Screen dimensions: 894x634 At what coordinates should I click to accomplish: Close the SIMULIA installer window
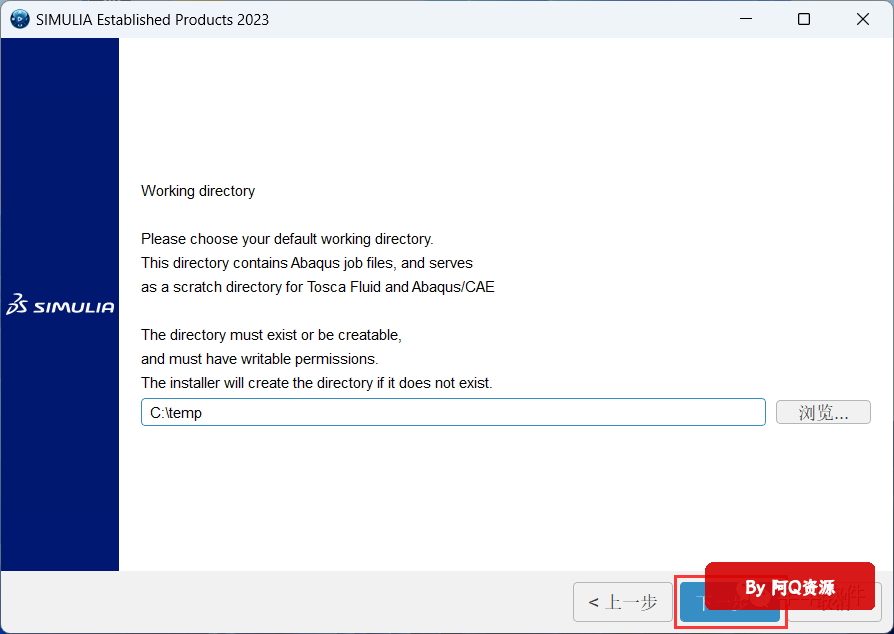[863, 19]
